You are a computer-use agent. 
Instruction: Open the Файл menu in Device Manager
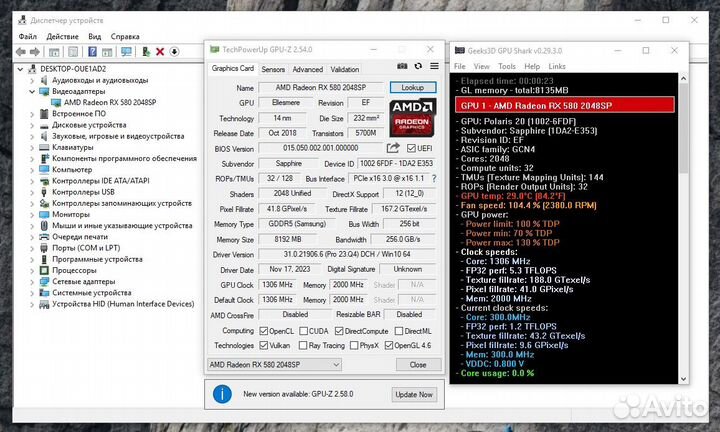28,36
